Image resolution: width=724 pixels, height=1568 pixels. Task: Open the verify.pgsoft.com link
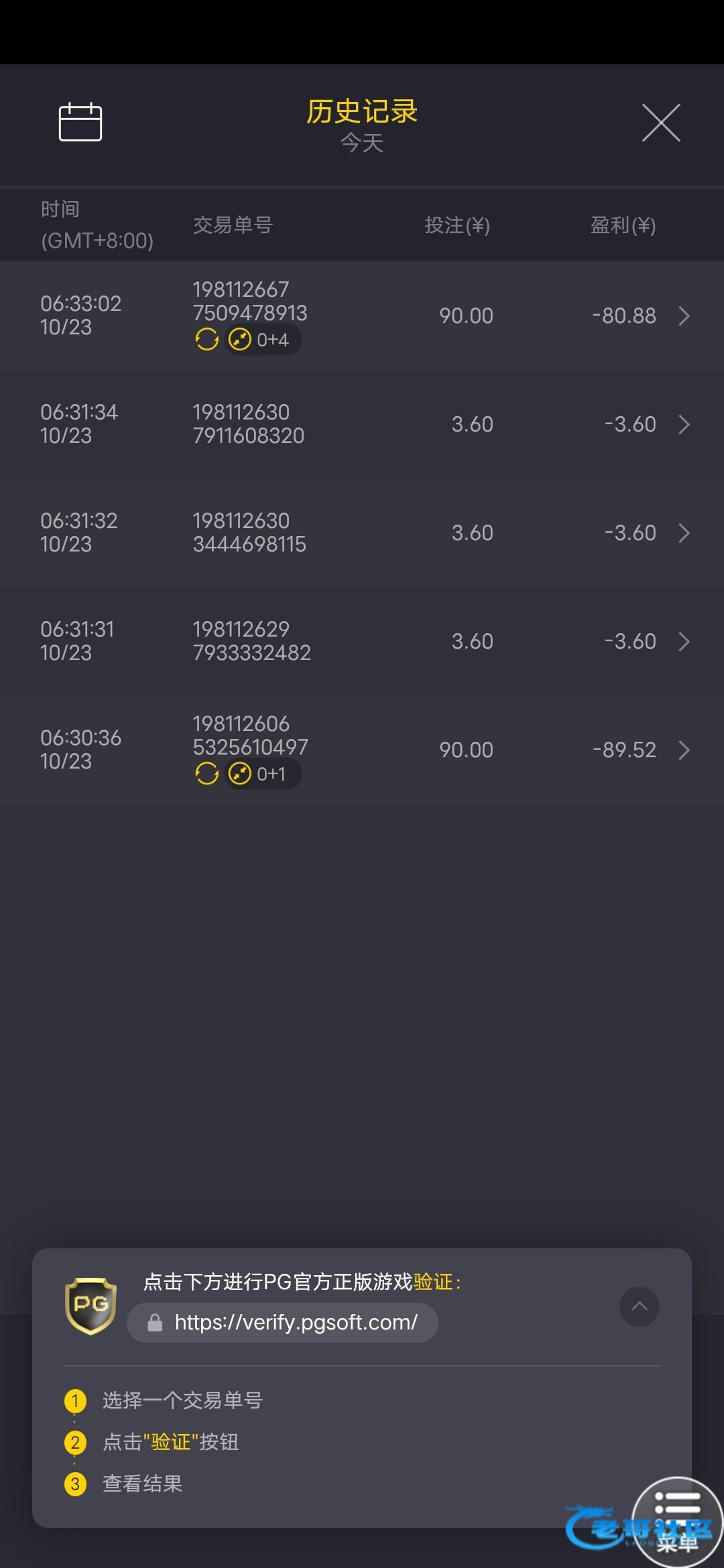(296, 1323)
